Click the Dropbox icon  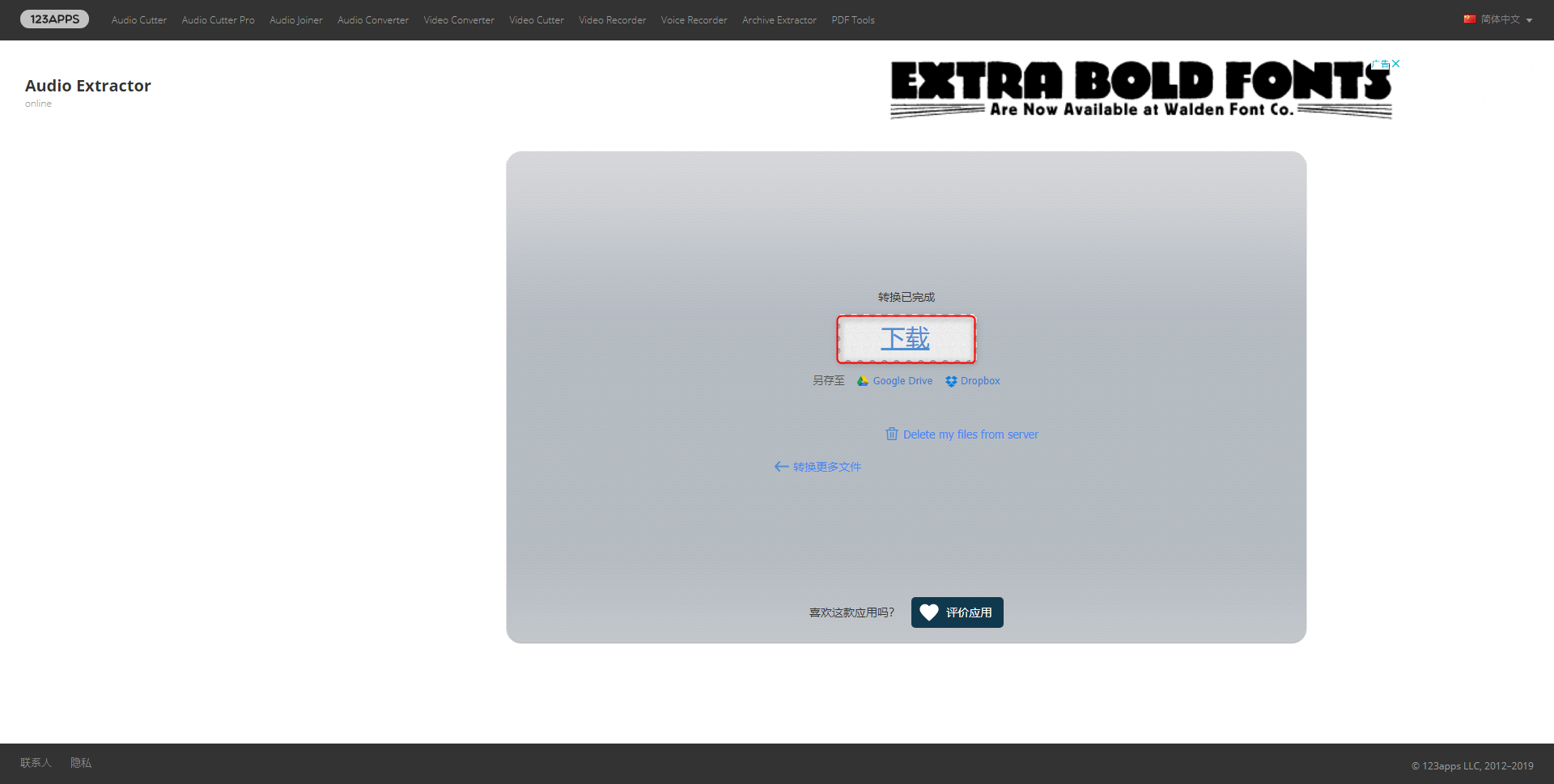point(951,381)
